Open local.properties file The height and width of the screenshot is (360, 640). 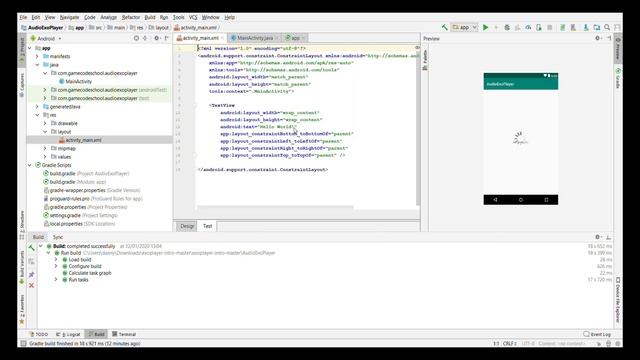(x=80, y=224)
